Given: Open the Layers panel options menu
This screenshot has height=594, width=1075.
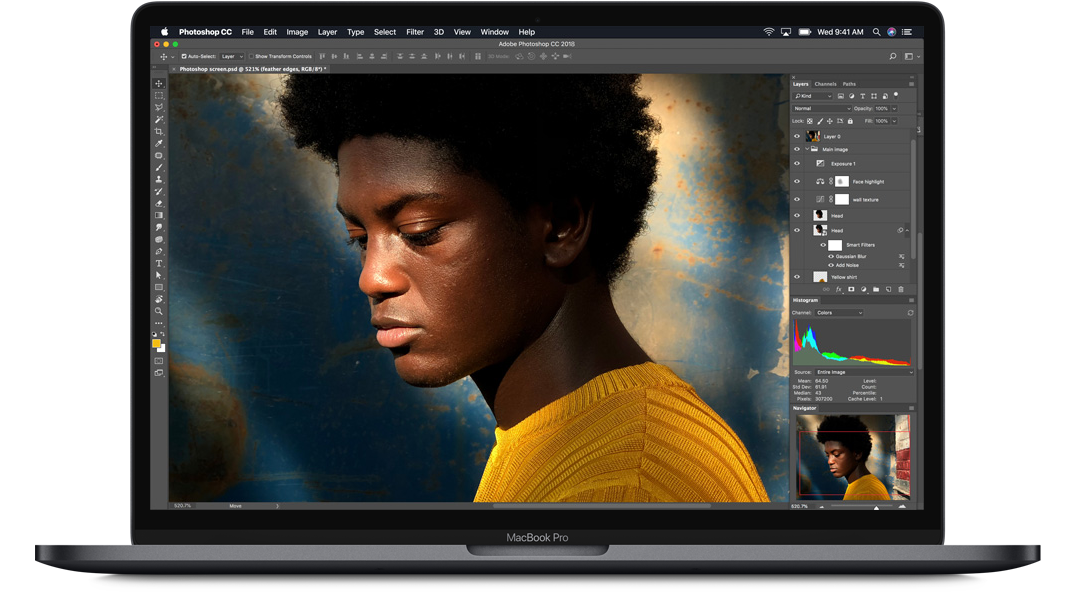Looking at the screenshot, I should 911,84.
